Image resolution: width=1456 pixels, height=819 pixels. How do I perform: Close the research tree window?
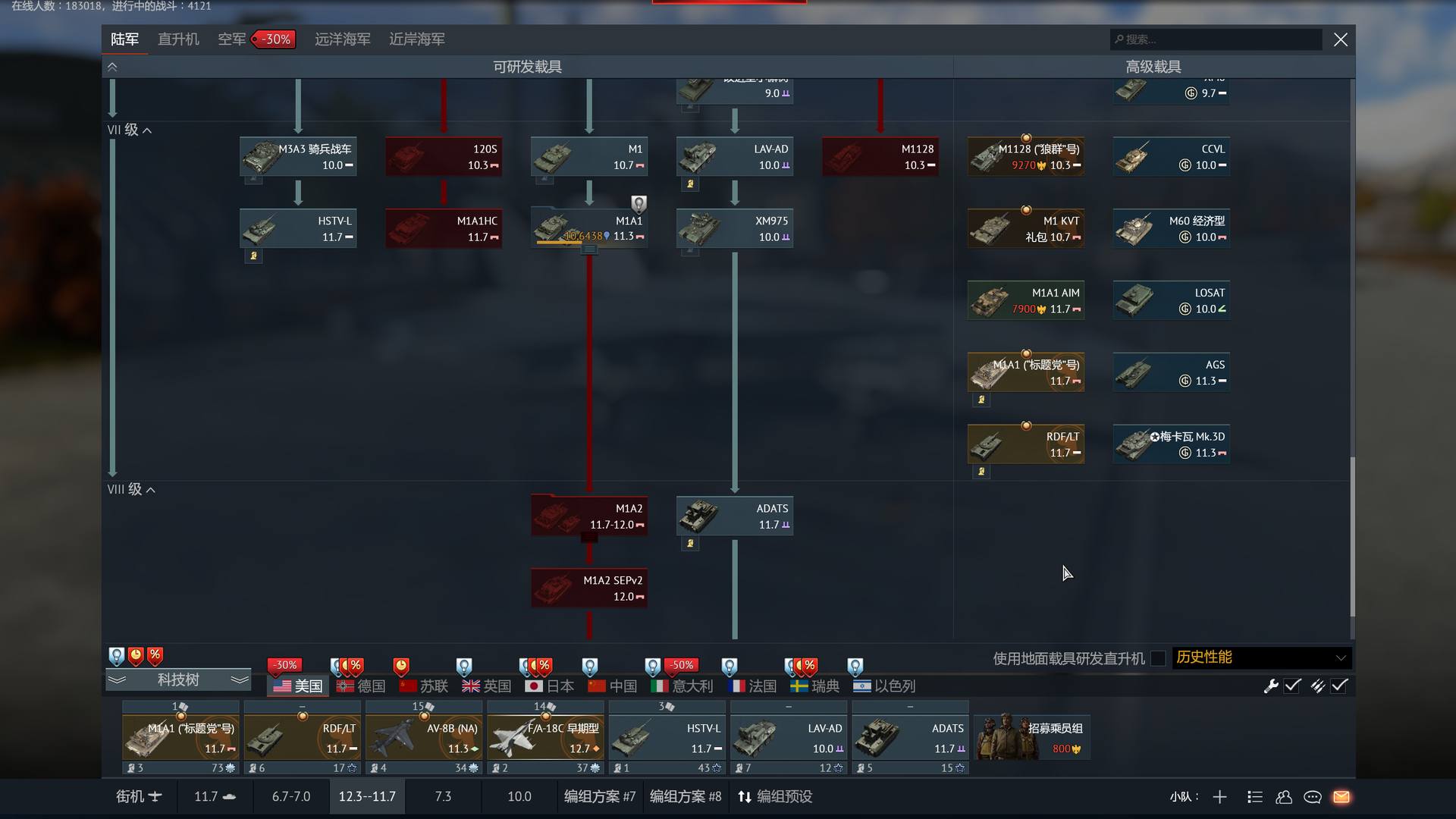pos(1340,39)
